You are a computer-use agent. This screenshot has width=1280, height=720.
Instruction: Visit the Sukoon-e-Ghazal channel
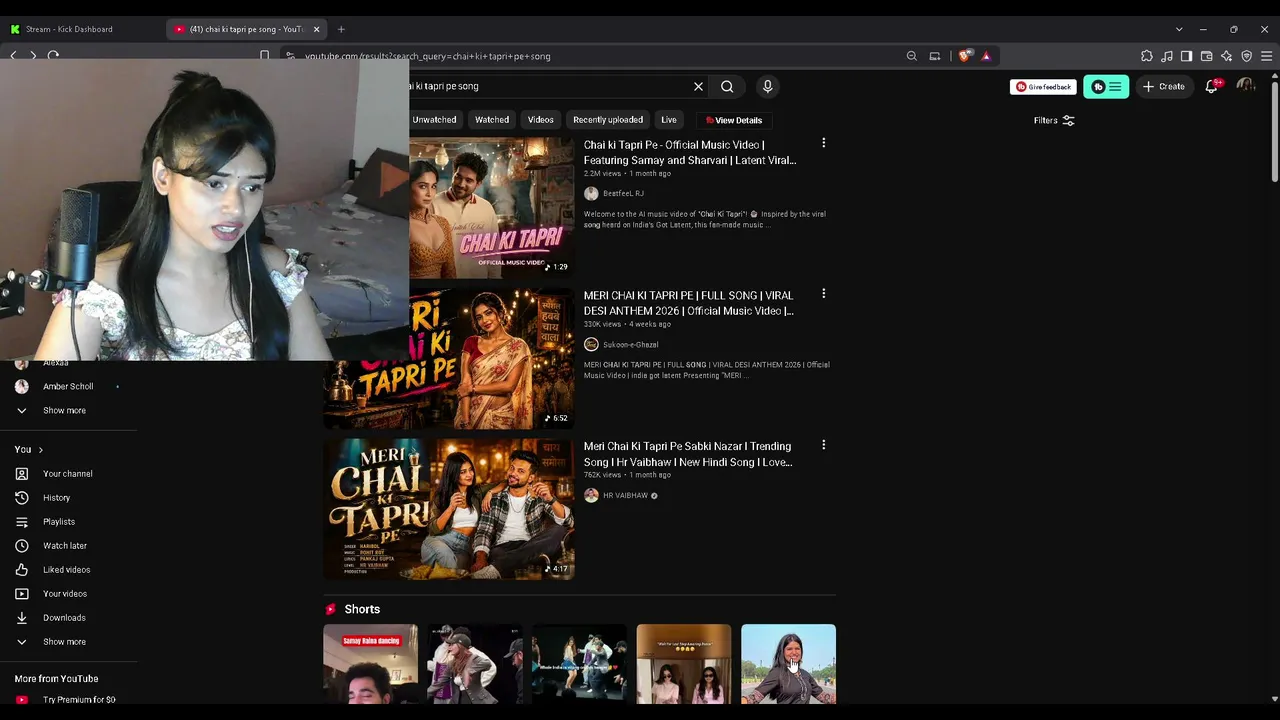point(630,344)
